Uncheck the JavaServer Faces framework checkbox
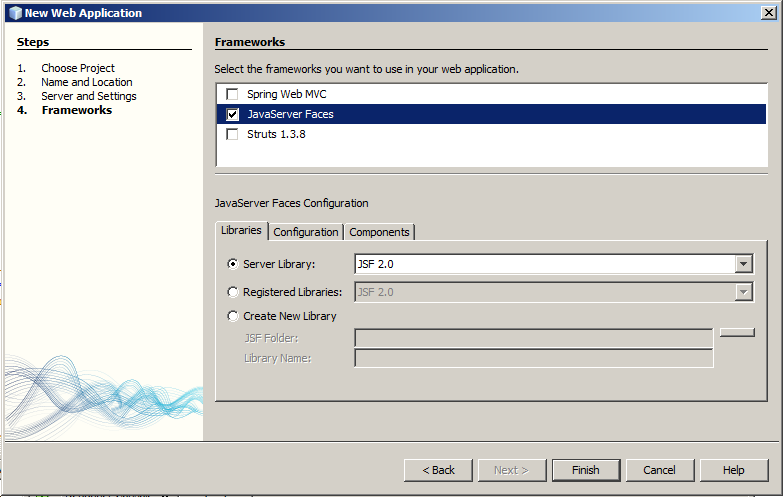 click(233, 114)
